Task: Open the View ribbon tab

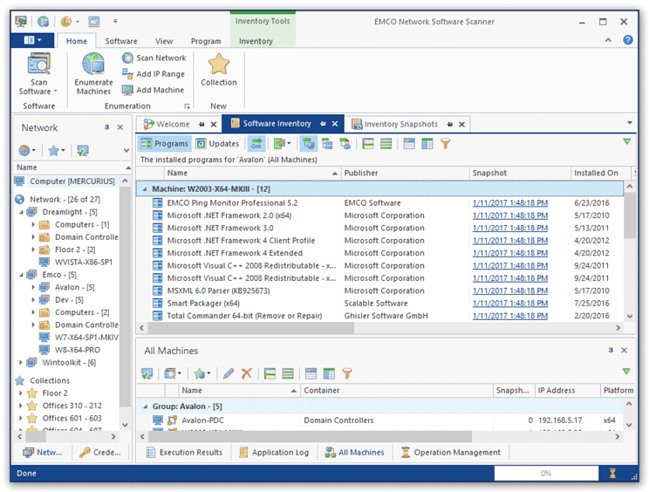Action: [x=164, y=41]
